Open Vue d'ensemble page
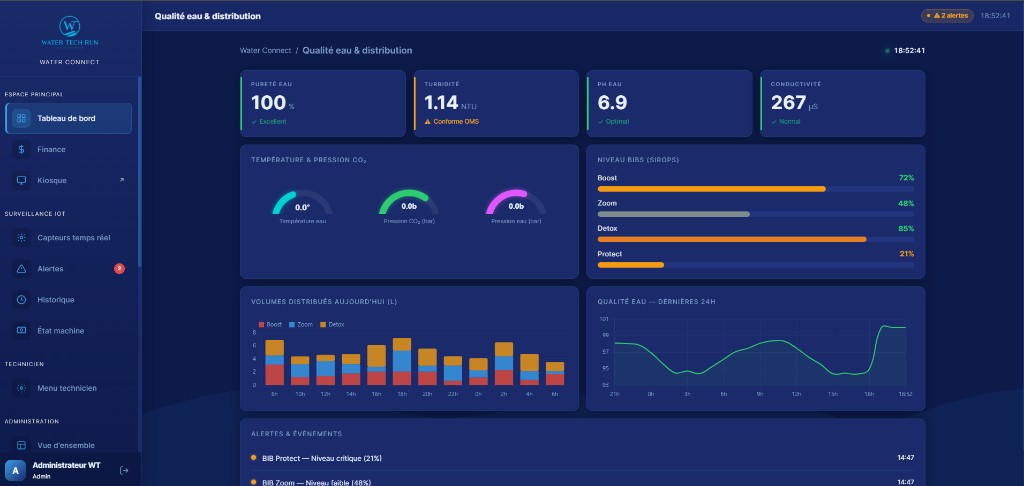This screenshot has height=486, width=1024. (69, 446)
